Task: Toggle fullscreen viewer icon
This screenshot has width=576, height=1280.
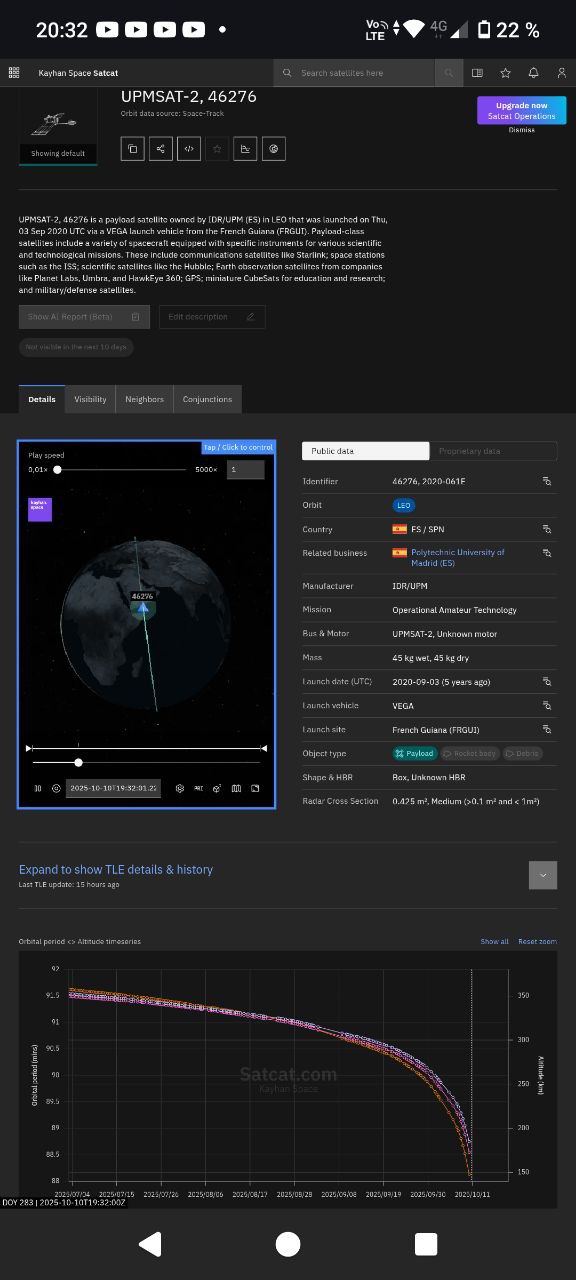Action: 255,788
